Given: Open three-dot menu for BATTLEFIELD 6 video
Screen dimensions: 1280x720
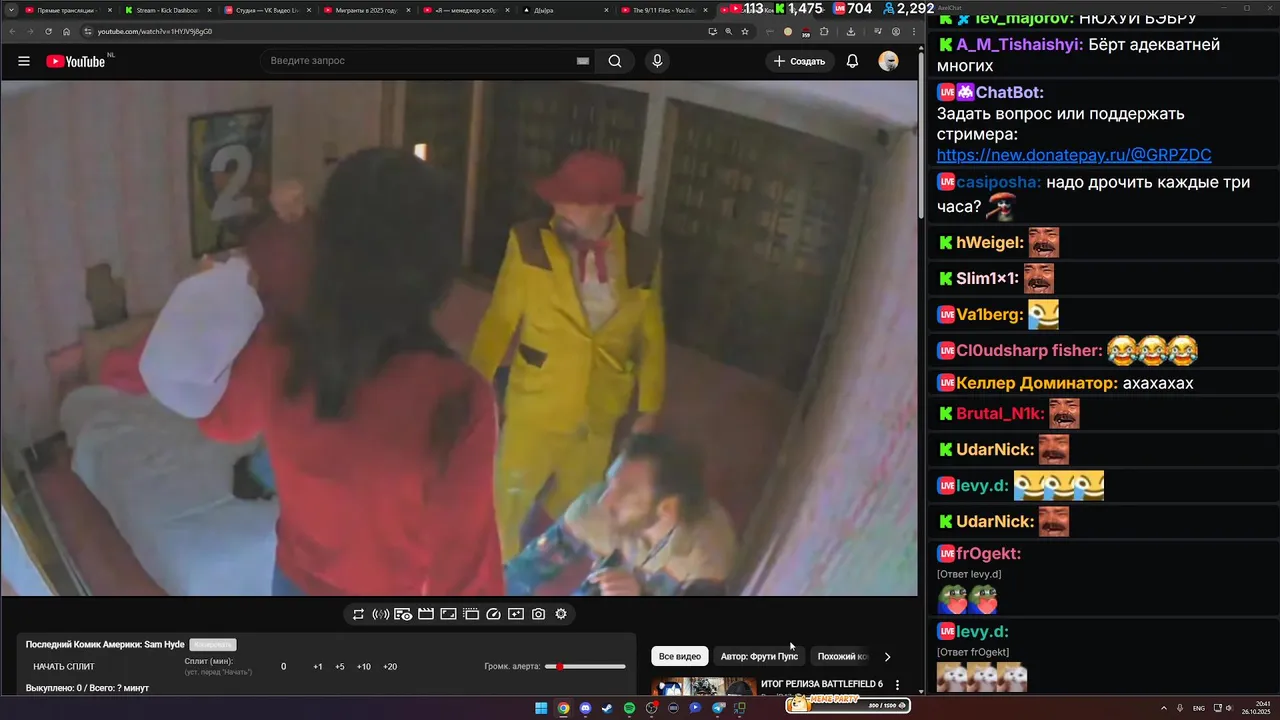Looking at the screenshot, I should coord(897,686).
